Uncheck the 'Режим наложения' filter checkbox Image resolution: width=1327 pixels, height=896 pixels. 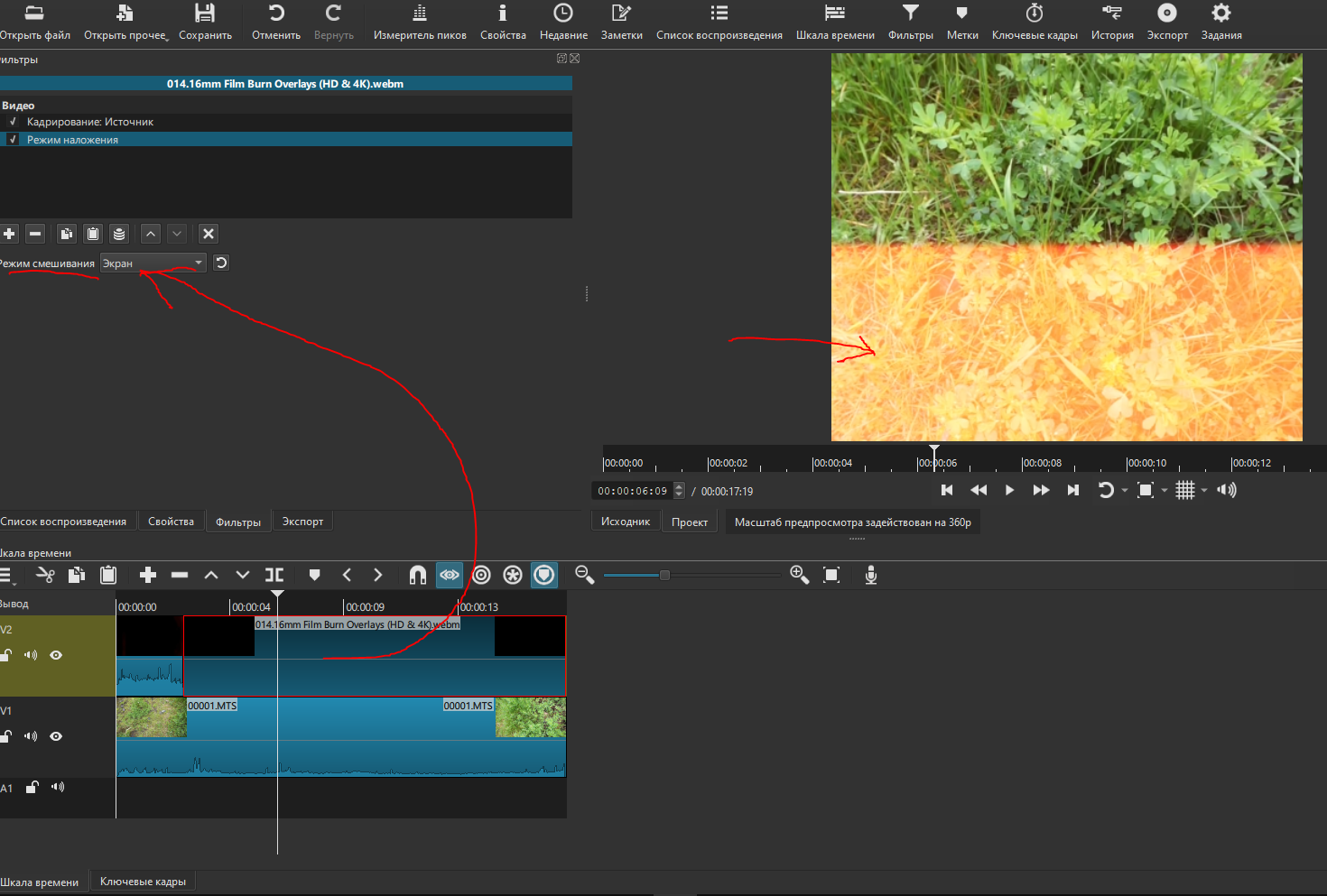(13, 140)
